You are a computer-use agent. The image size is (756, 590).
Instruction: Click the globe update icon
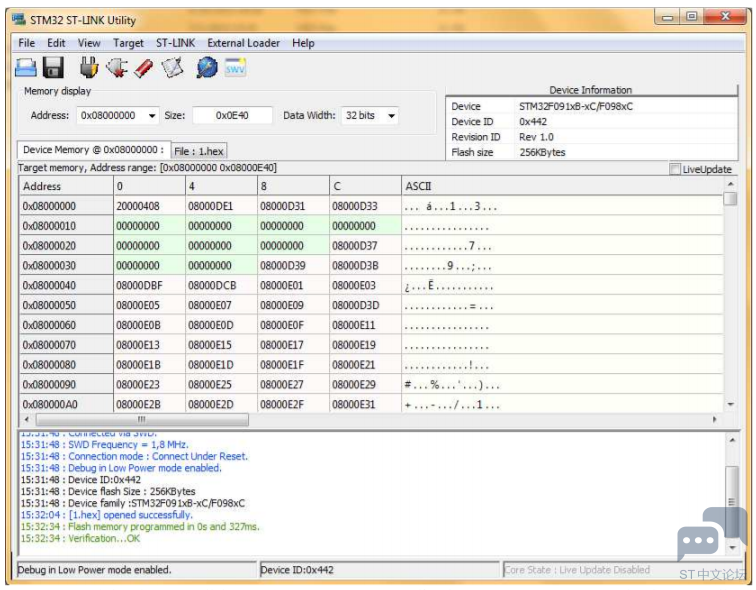click(207, 67)
